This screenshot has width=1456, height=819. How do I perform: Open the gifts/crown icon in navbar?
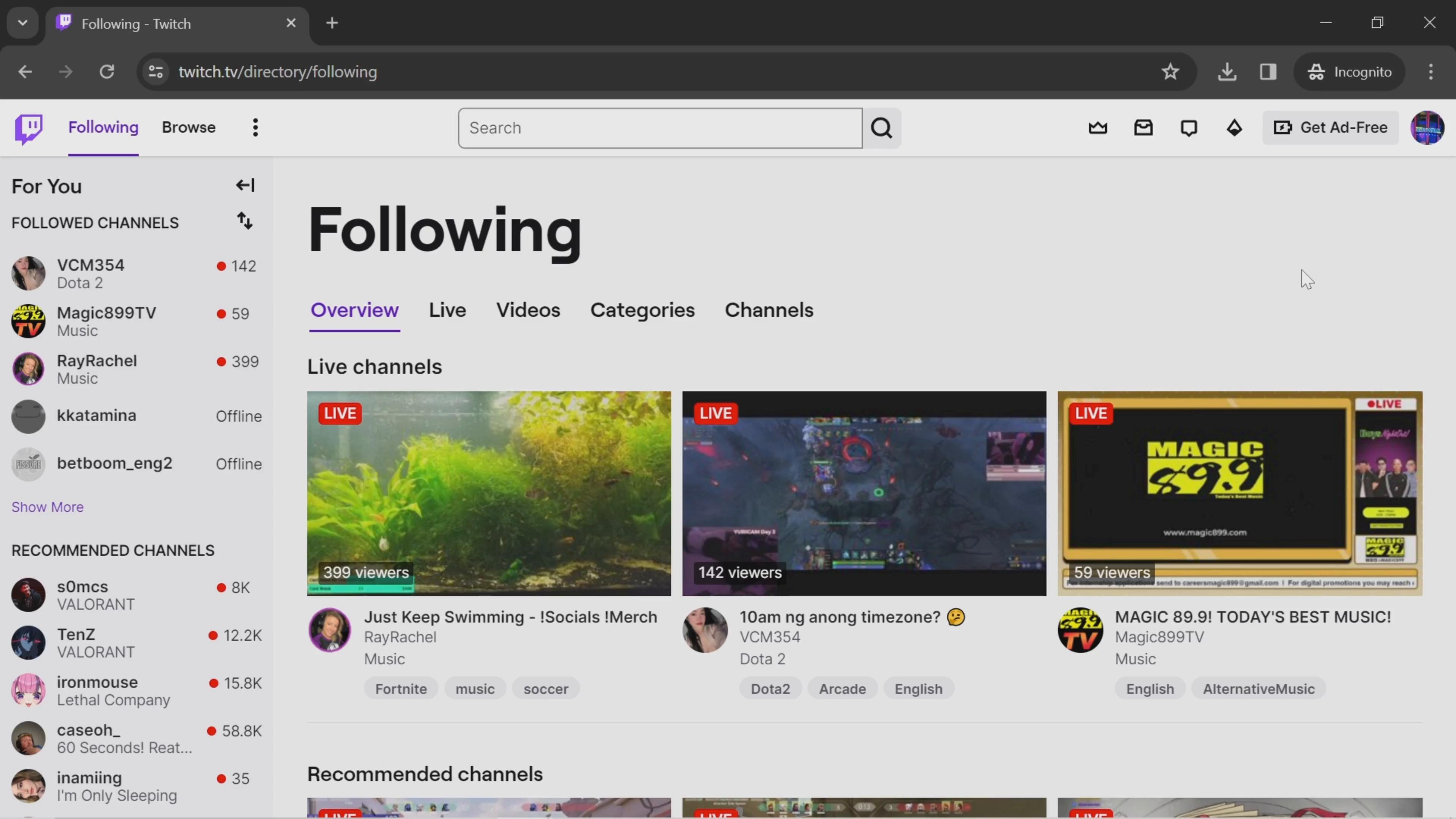(1098, 127)
